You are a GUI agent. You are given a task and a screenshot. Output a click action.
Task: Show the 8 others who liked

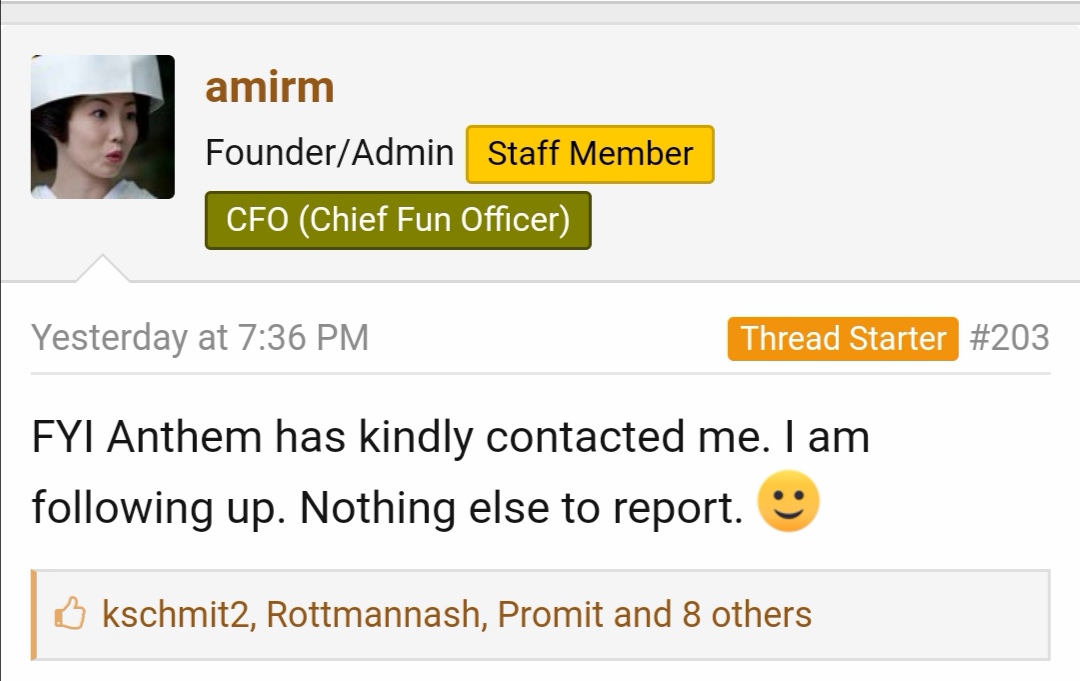click(747, 614)
